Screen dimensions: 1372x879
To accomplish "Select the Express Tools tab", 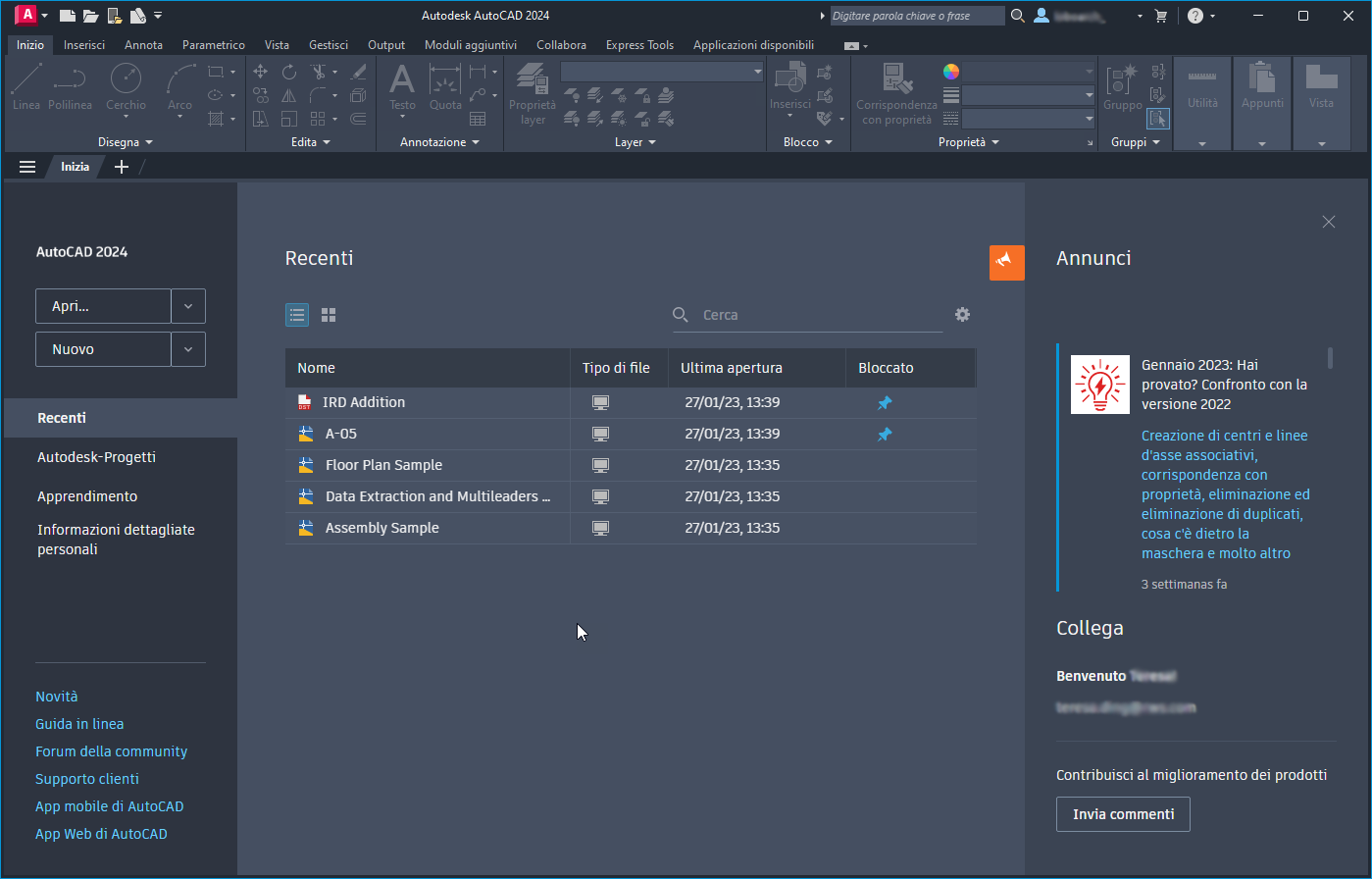I will [639, 45].
